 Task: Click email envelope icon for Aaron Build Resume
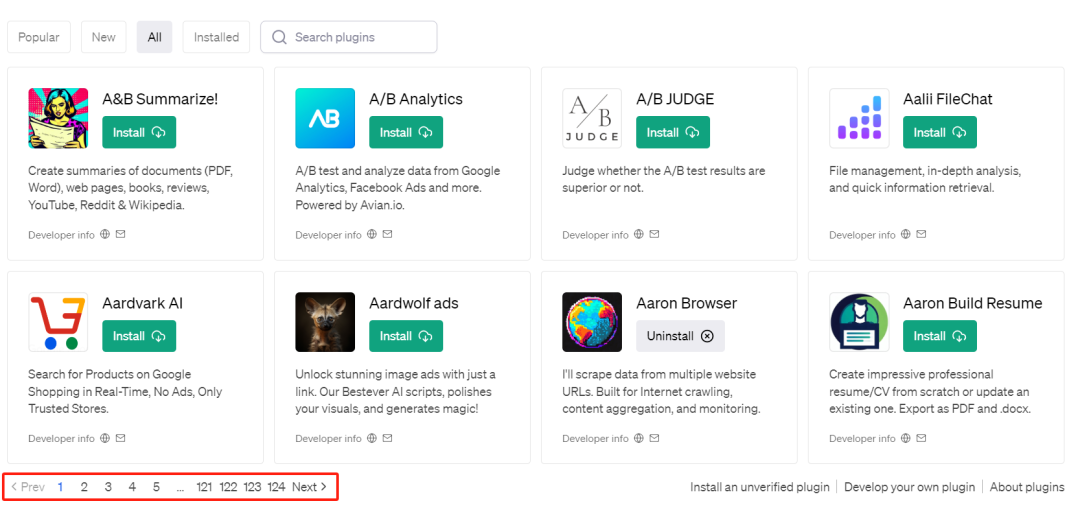pyautogui.click(x=922, y=438)
